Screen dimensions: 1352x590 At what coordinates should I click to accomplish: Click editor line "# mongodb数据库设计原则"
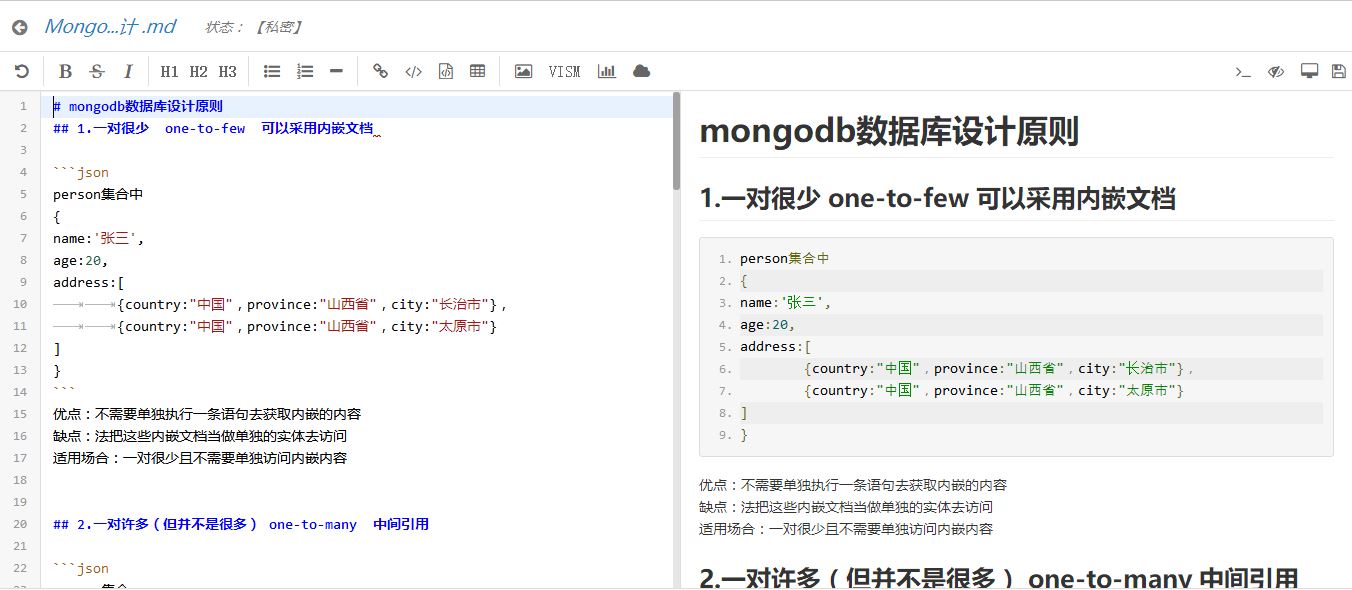tap(138, 106)
